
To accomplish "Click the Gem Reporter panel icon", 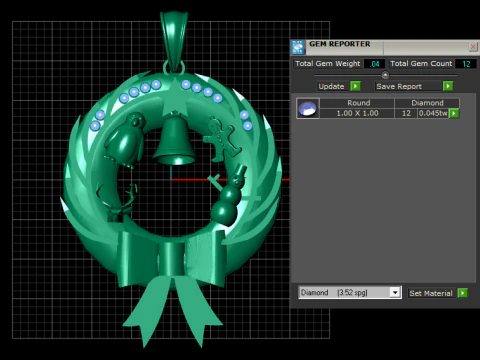I will tap(298, 47).
